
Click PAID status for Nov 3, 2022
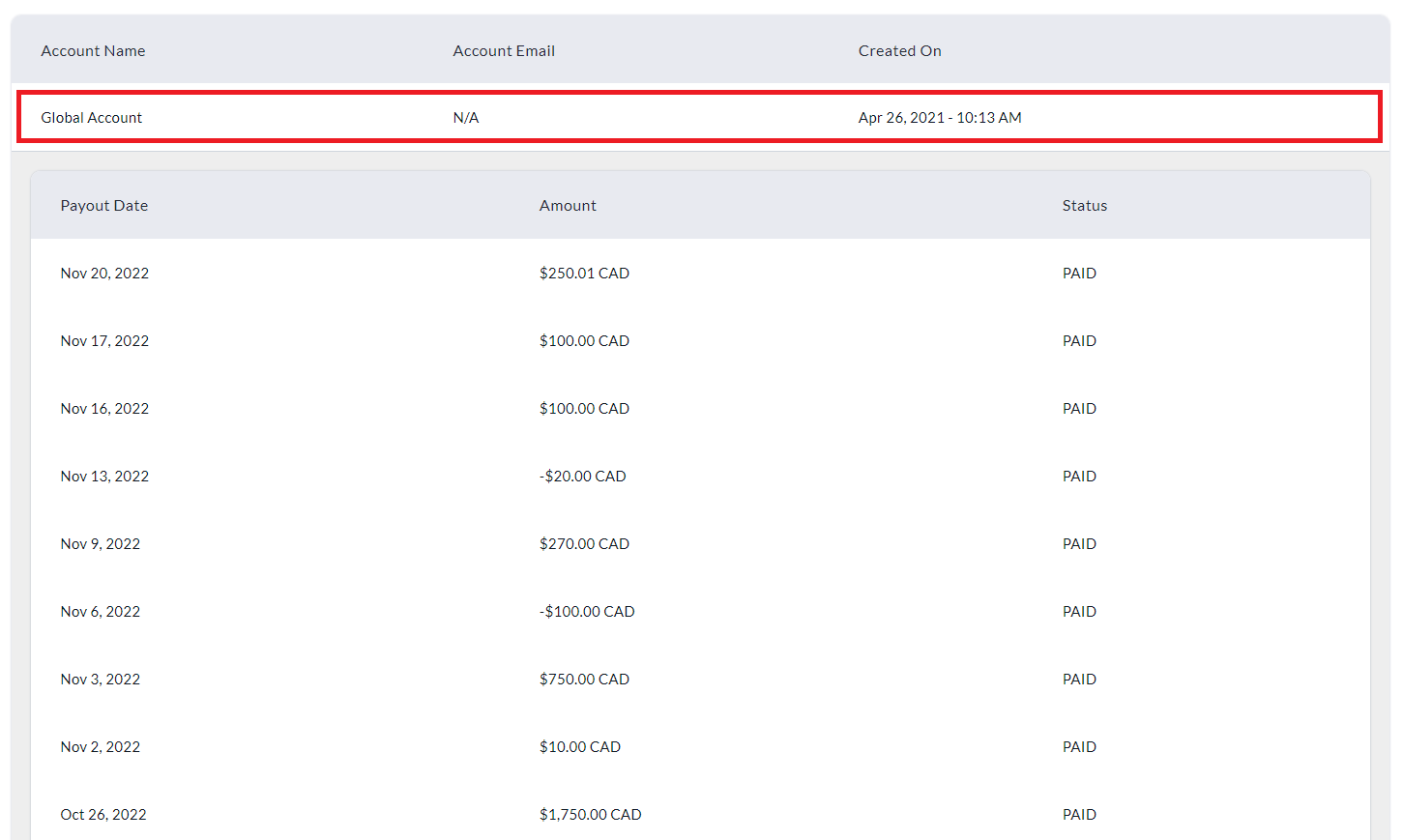click(1079, 680)
